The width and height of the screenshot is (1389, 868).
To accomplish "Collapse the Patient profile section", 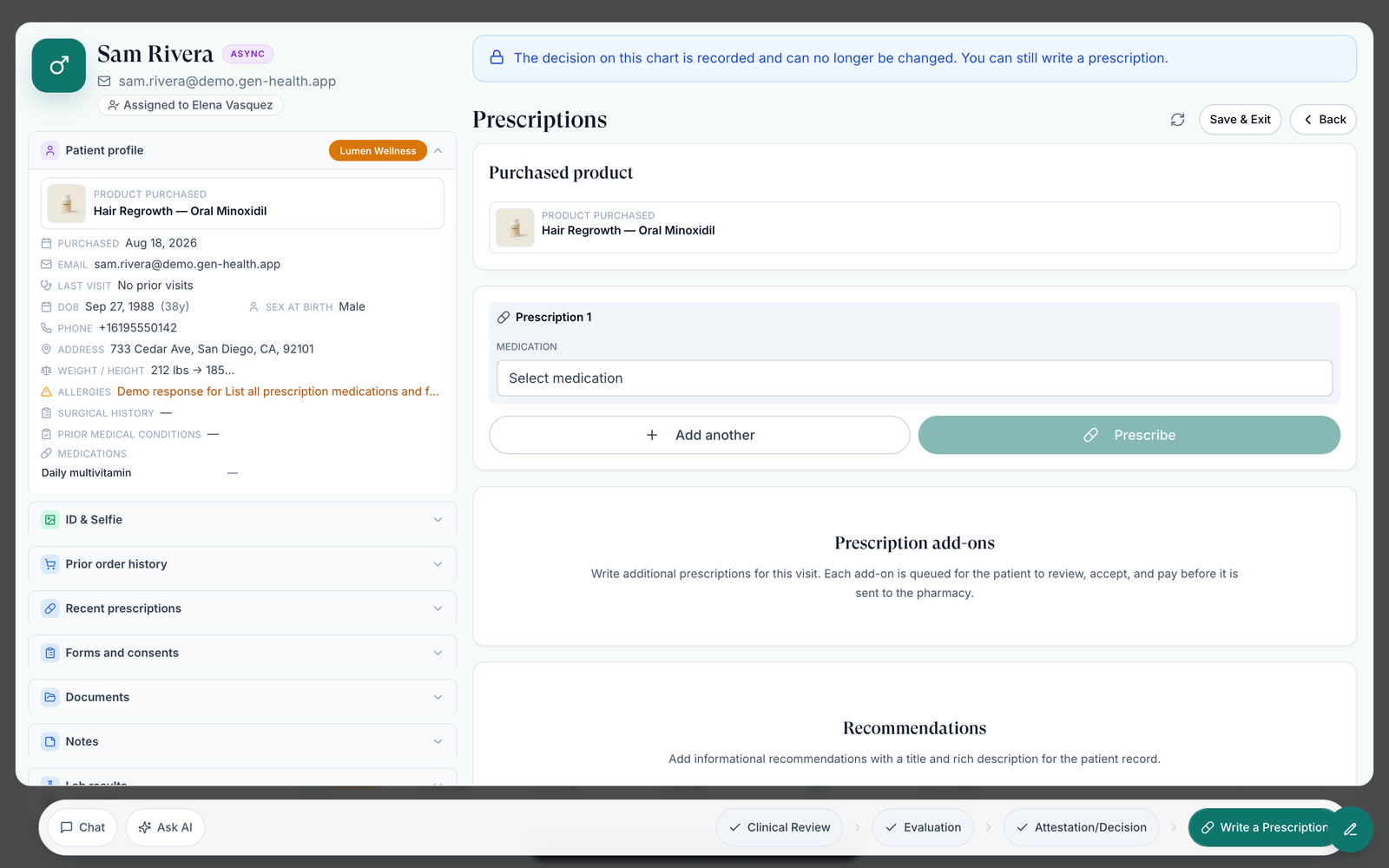I will pos(438,150).
